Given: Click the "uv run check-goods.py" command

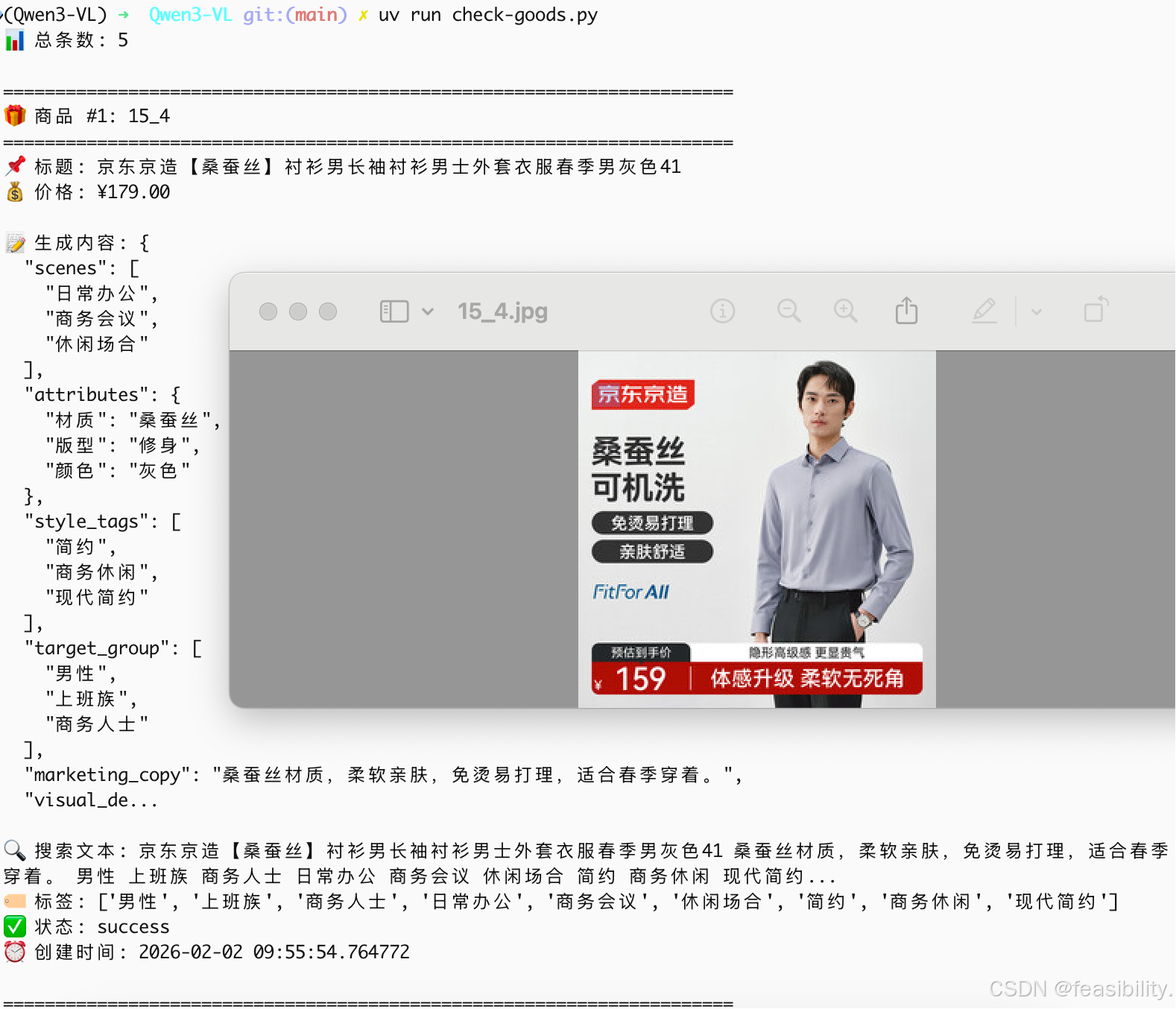Looking at the screenshot, I should tap(488, 15).
